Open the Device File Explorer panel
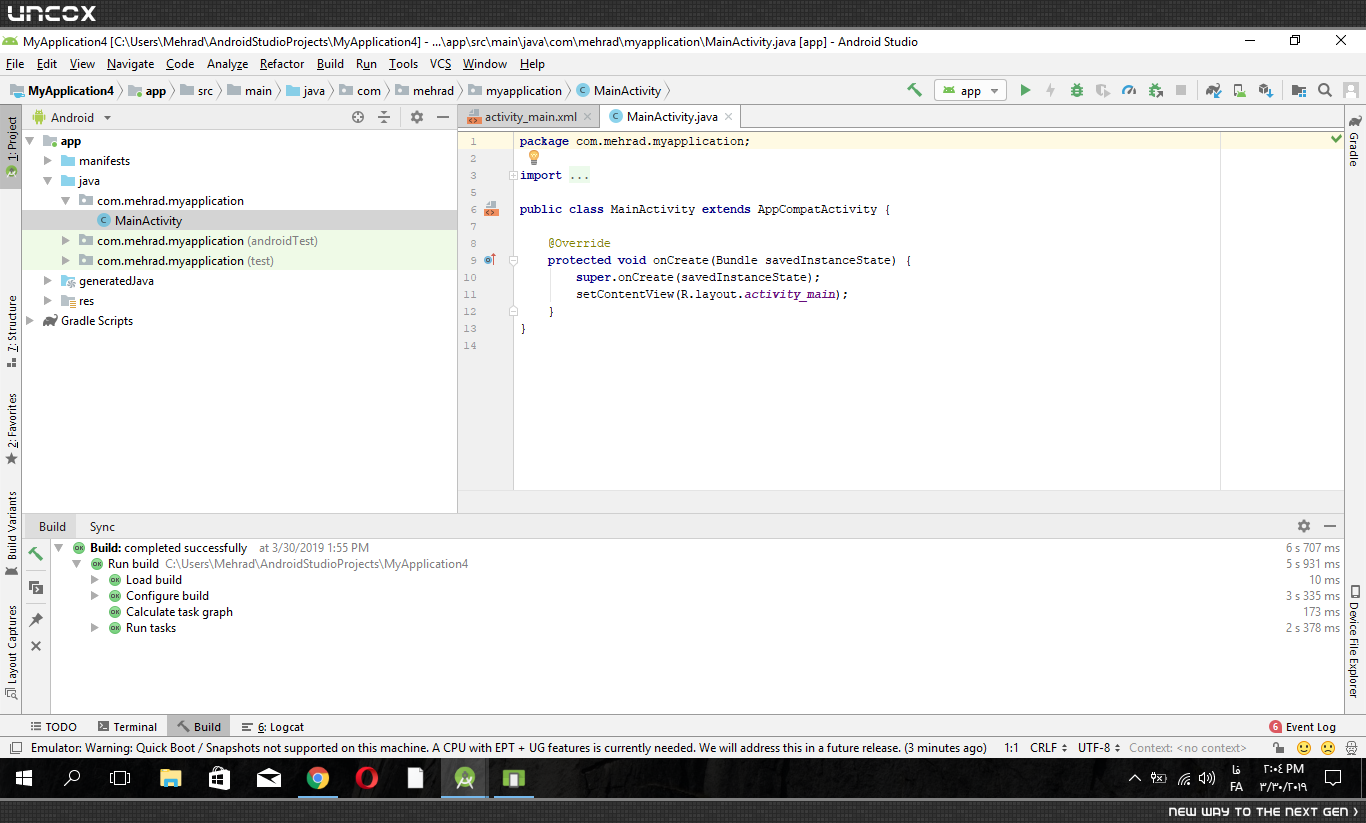The image size is (1366, 823). [1354, 642]
